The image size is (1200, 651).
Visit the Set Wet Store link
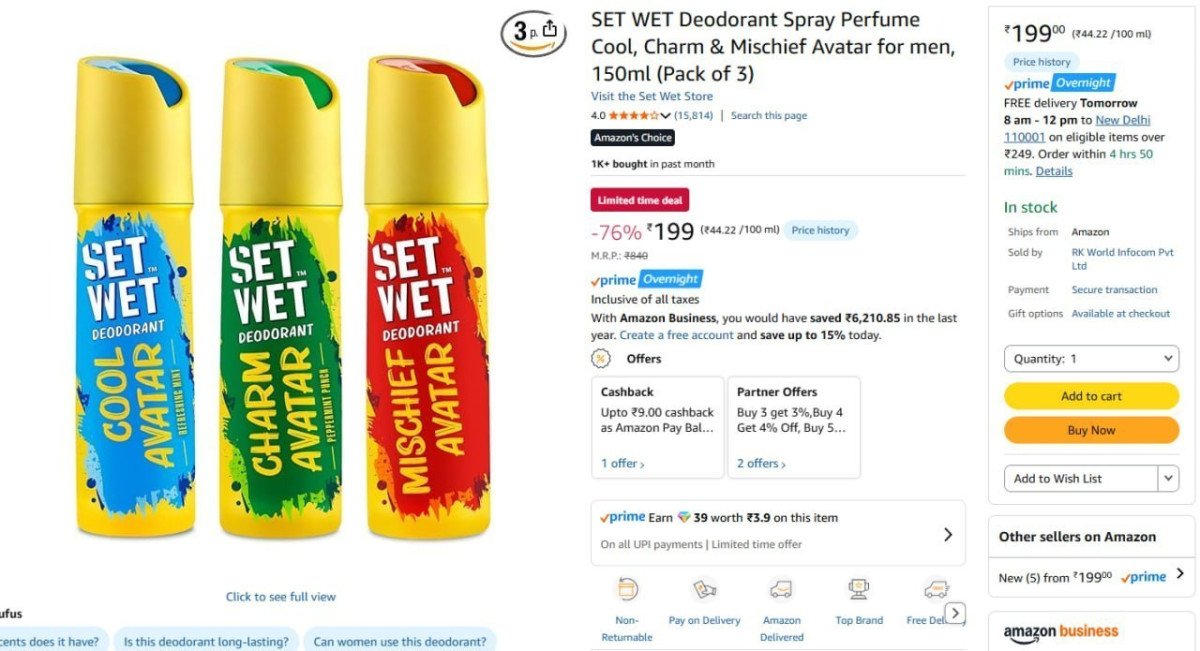coord(652,96)
